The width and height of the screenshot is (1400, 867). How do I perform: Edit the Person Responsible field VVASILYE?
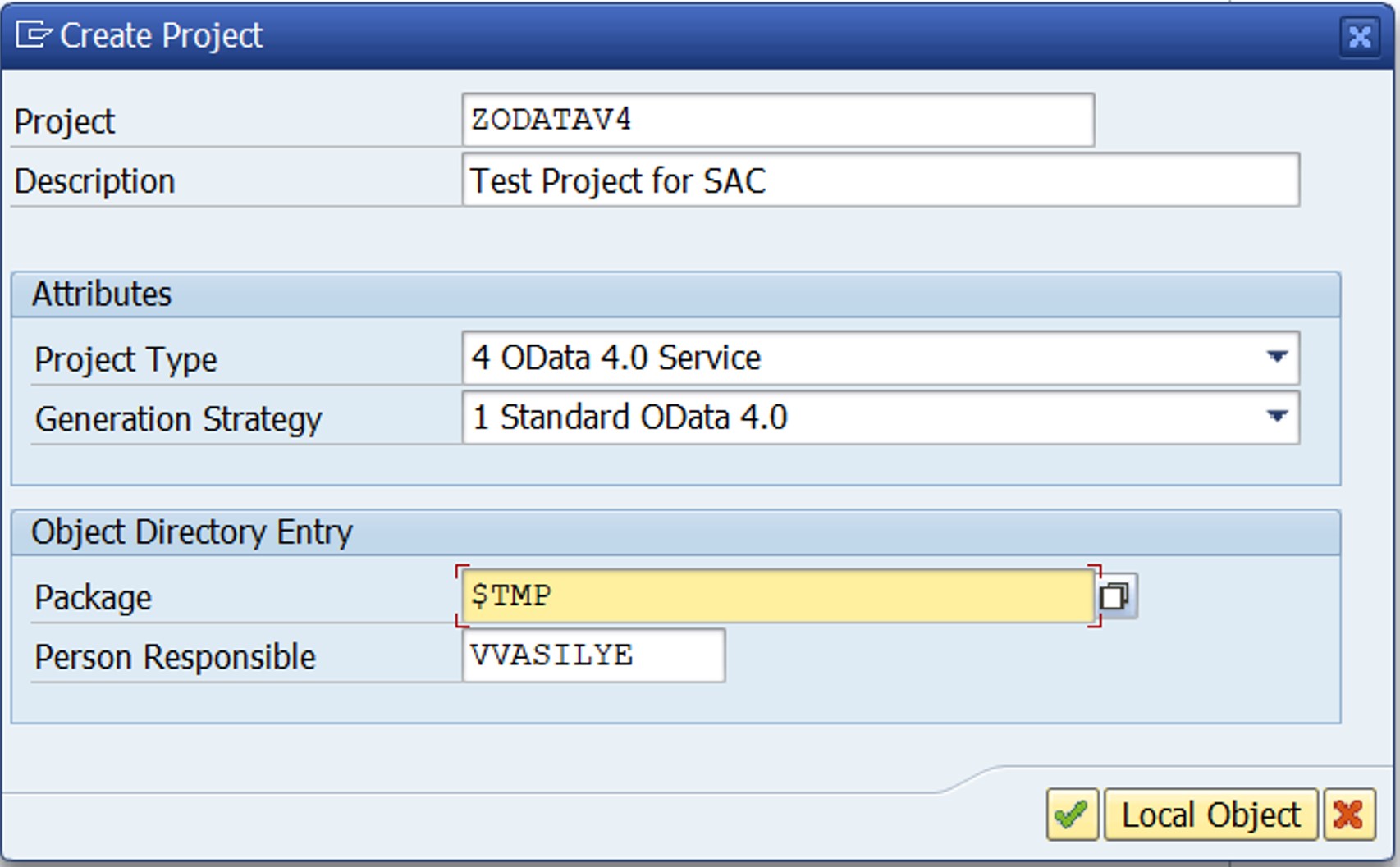[593, 655]
